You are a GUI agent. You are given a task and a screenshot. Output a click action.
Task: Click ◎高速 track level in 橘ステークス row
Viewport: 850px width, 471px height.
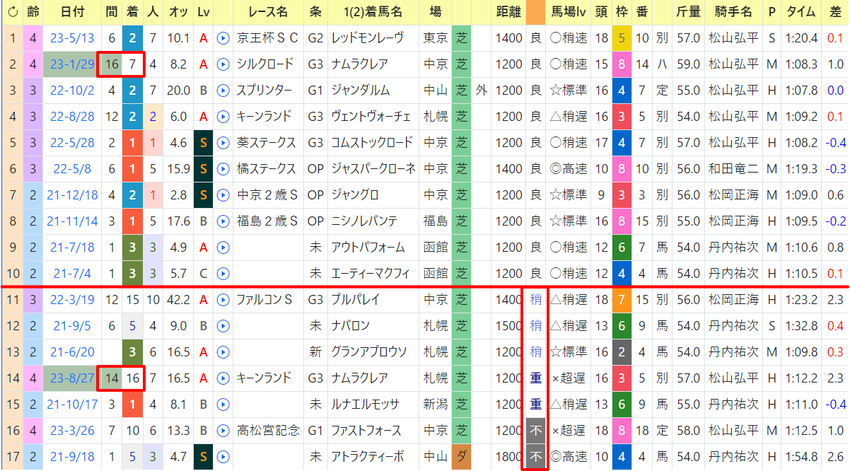(x=569, y=169)
